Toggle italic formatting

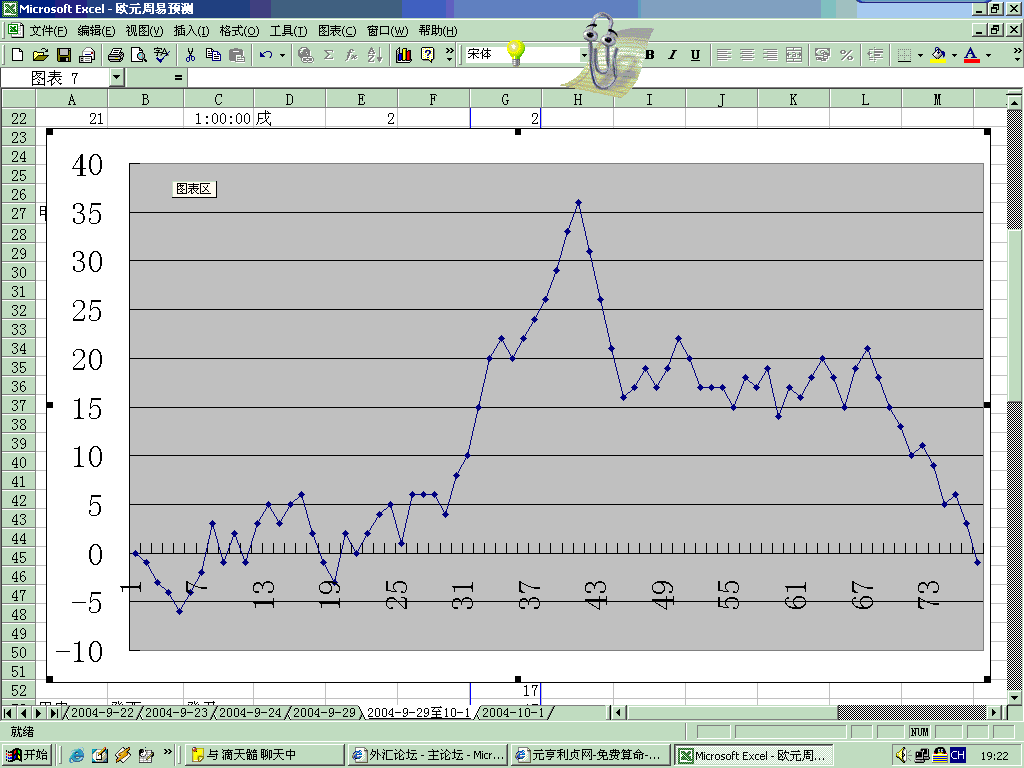pyautogui.click(x=672, y=55)
